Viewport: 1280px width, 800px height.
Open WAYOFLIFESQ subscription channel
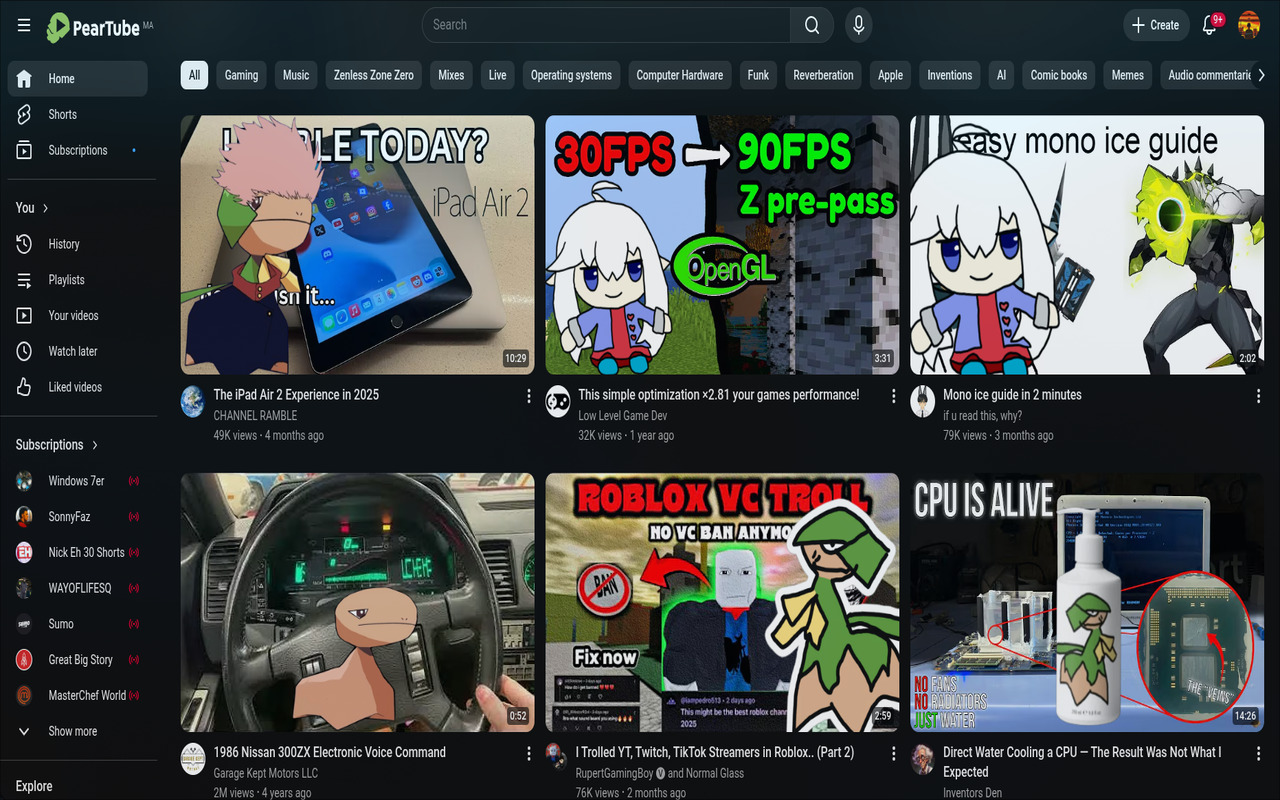coord(77,588)
